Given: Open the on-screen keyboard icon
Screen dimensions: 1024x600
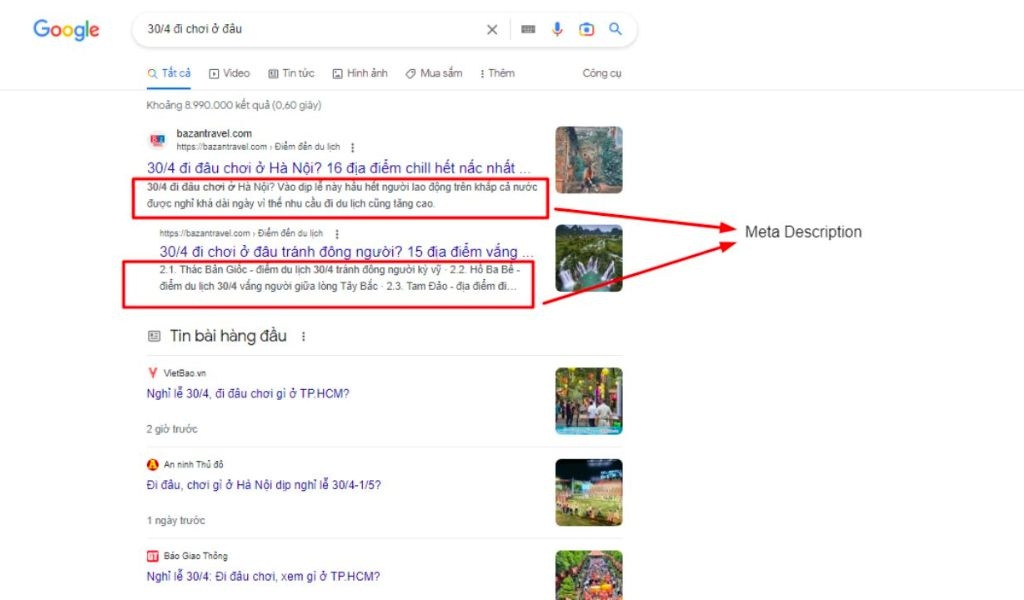Looking at the screenshot, I should pos(528,29).
